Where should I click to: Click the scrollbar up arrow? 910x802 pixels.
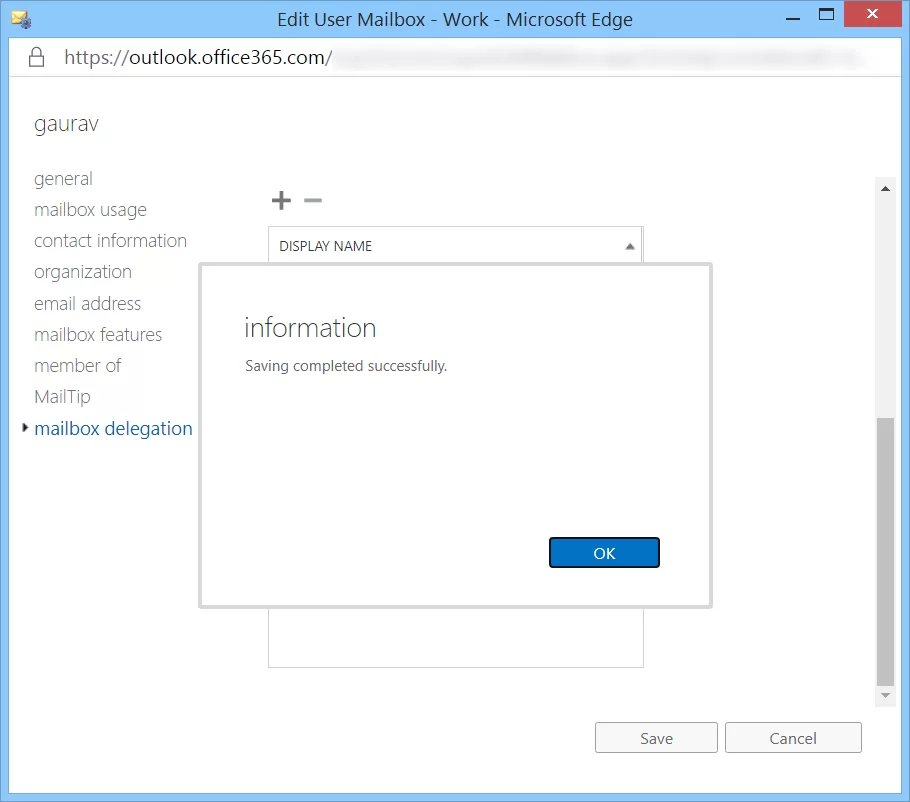(x=884, y=188)
